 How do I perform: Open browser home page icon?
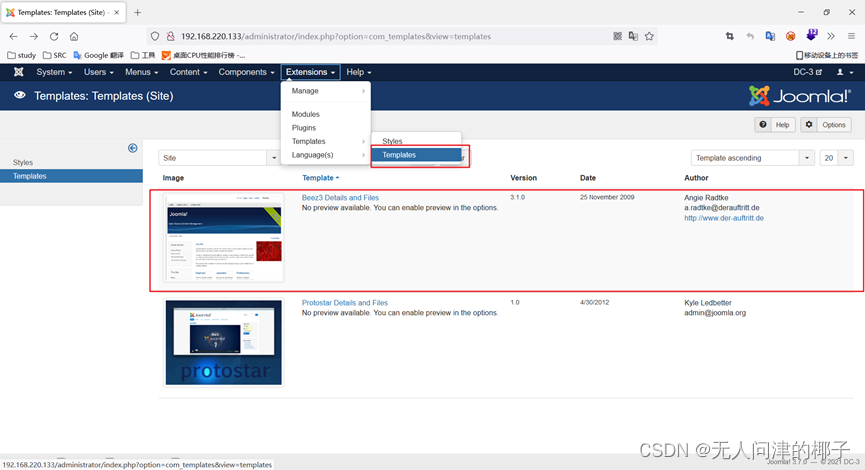click(x=74, y=36)
